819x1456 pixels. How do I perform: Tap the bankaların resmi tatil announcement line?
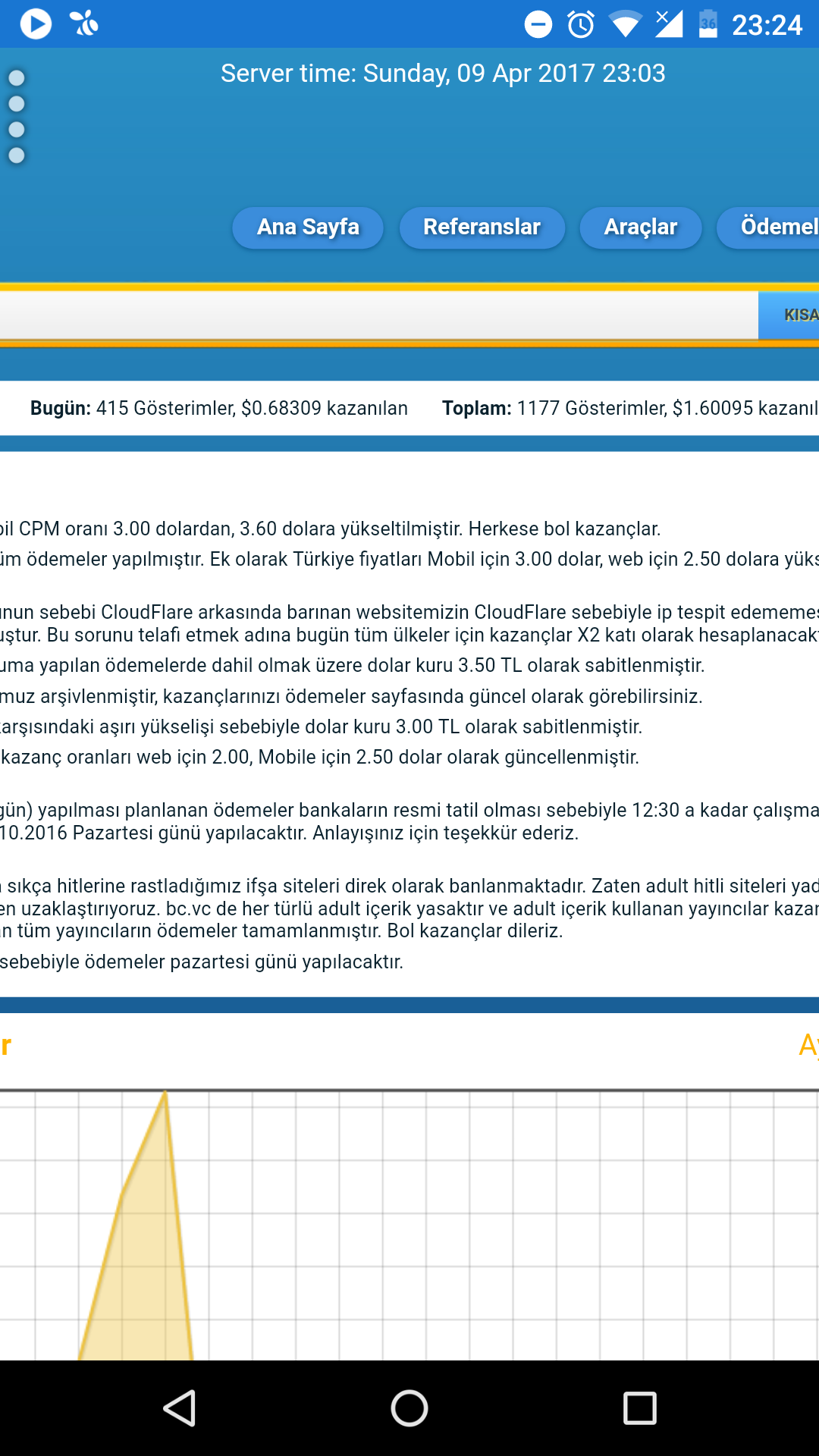click(409, 810)
